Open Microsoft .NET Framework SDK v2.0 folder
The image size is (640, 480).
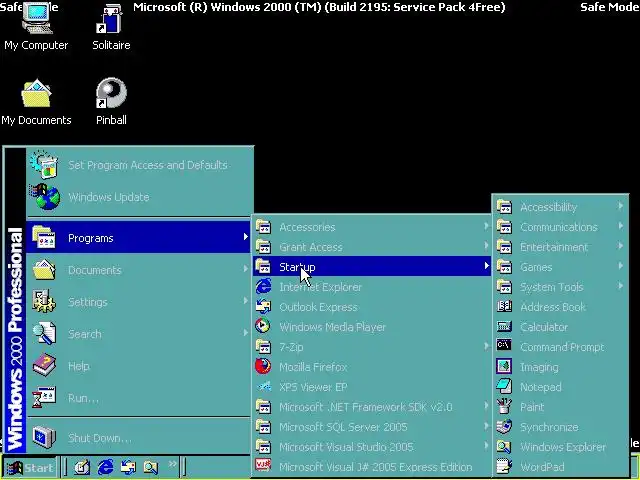coord(372,407)
